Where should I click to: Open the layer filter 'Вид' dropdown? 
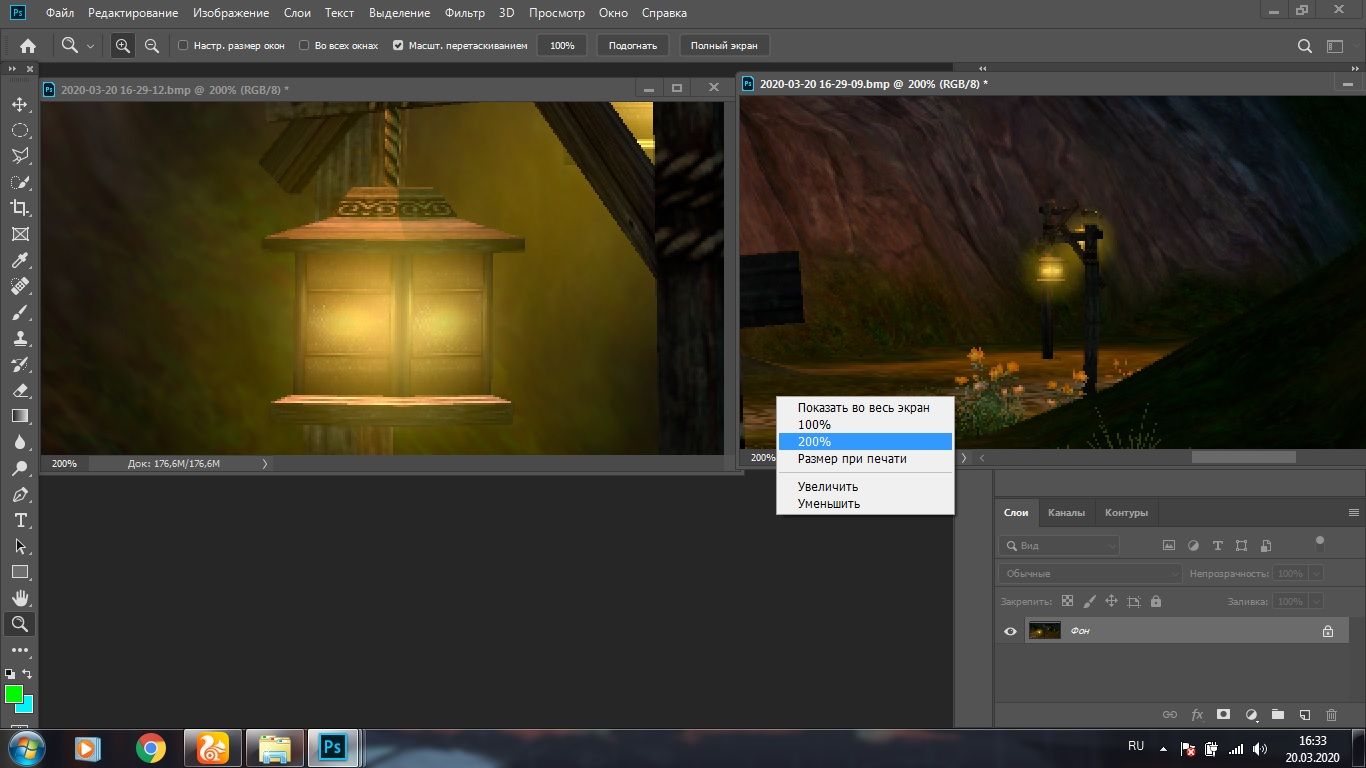click(1059, 546)
